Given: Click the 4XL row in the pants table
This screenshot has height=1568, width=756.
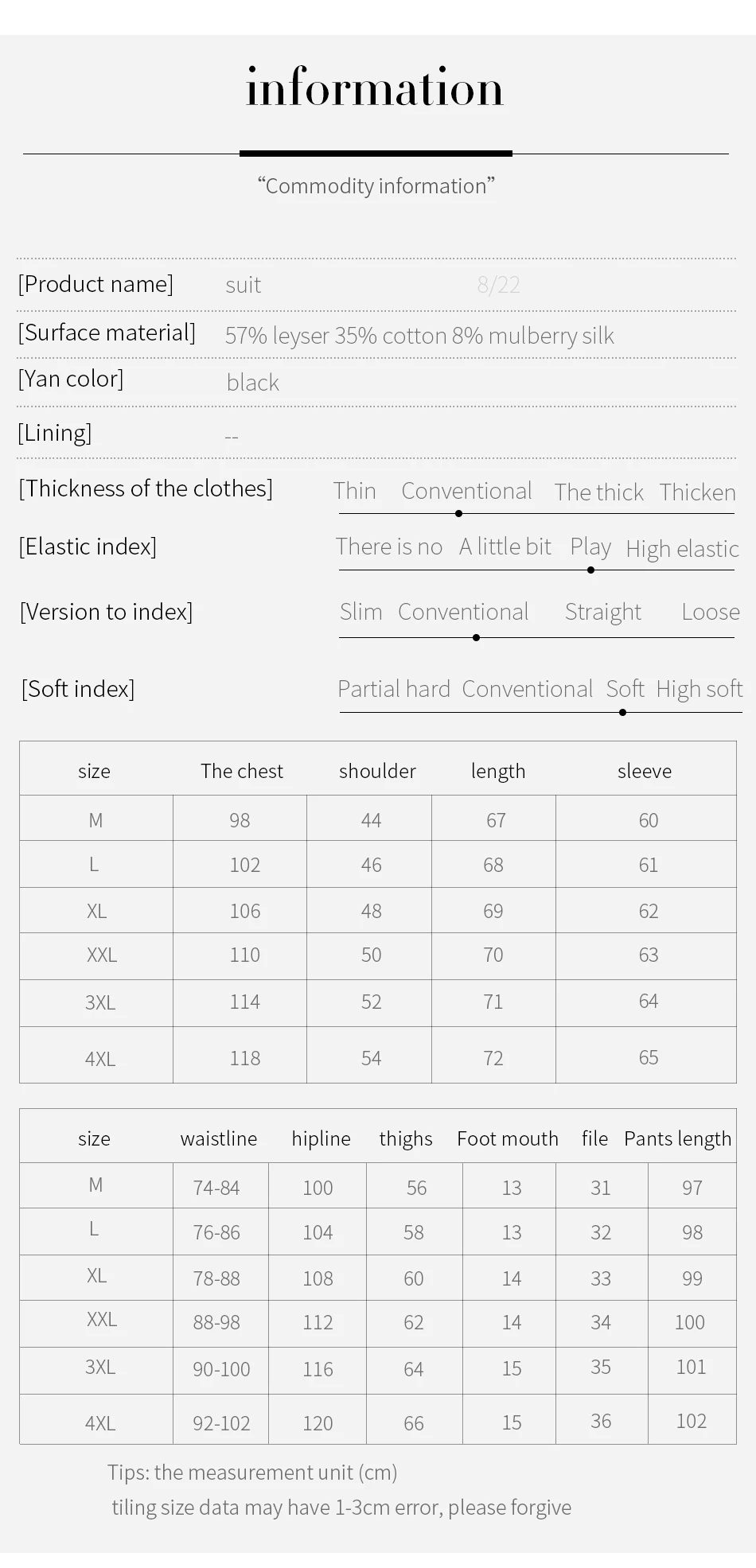Looking at the screenshot, I should [x=378, y=1420].
